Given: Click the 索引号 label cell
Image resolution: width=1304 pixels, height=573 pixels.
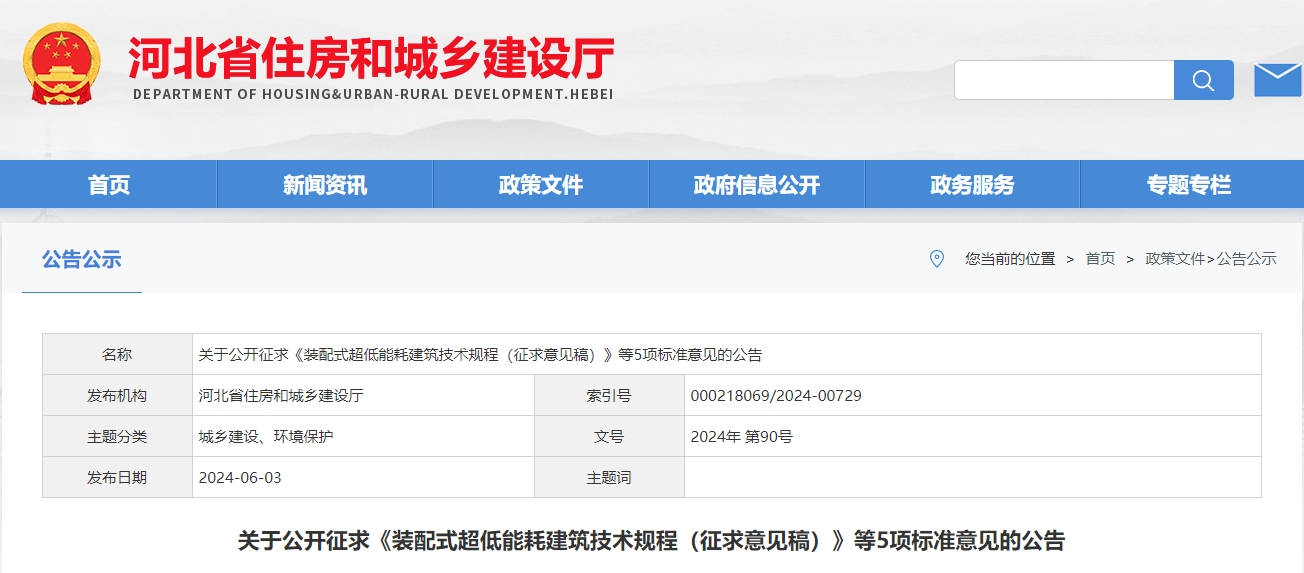Looking at the screenshot, I should tap(609, 395).
